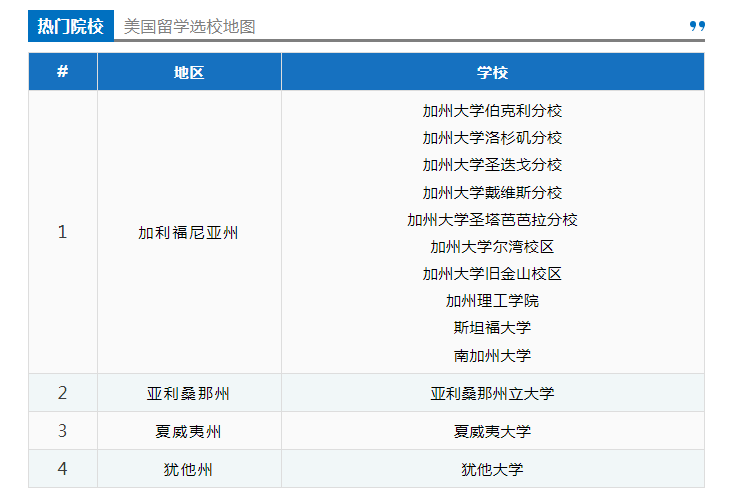The image size is (750, 501).
Task: Select the 亚利桑那州 region cell
Action: point(188,393)
